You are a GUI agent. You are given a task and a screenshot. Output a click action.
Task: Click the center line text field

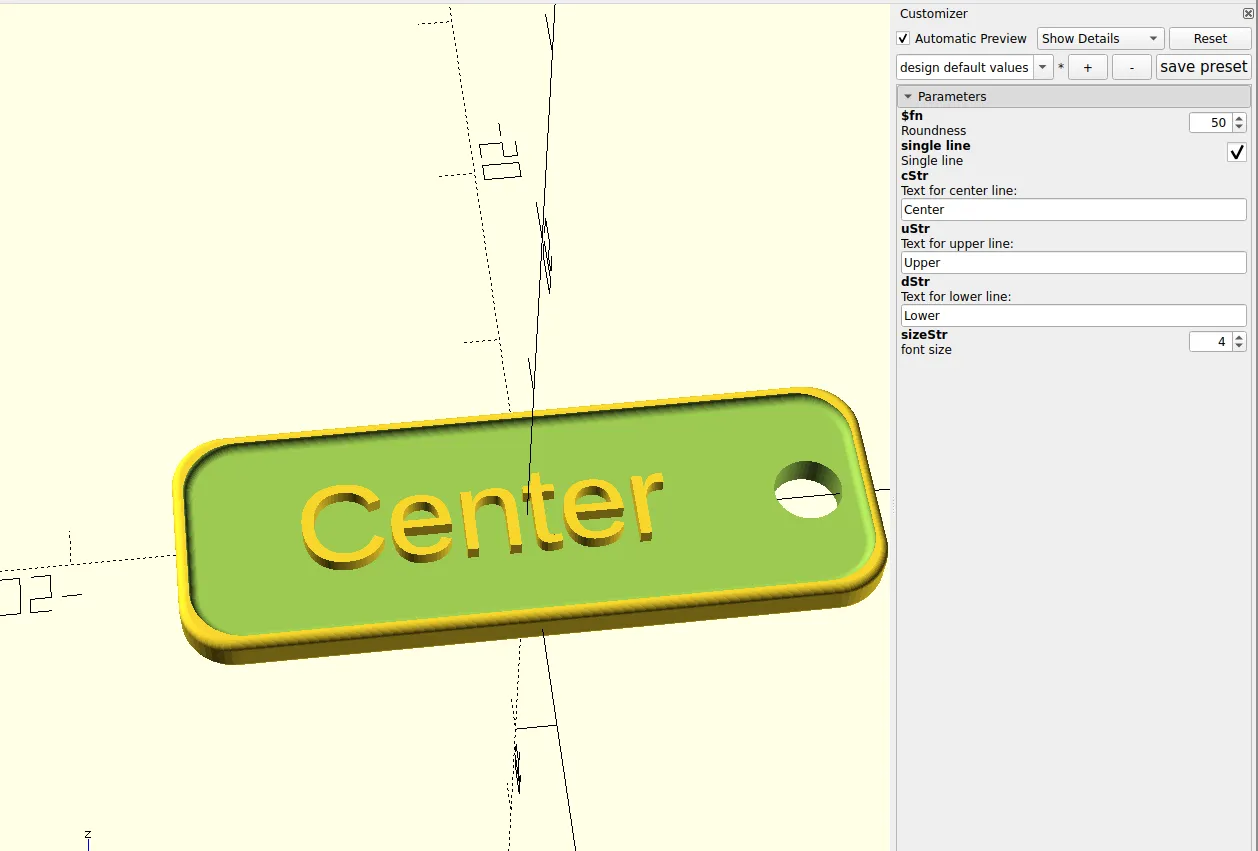pyautogui.click(x=1073, y=210)
